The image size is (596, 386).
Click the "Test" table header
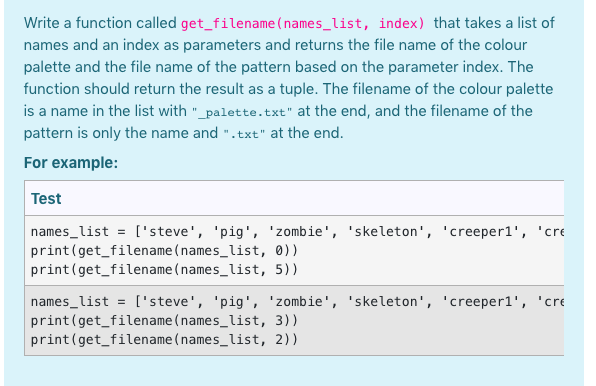click(46, 199)
